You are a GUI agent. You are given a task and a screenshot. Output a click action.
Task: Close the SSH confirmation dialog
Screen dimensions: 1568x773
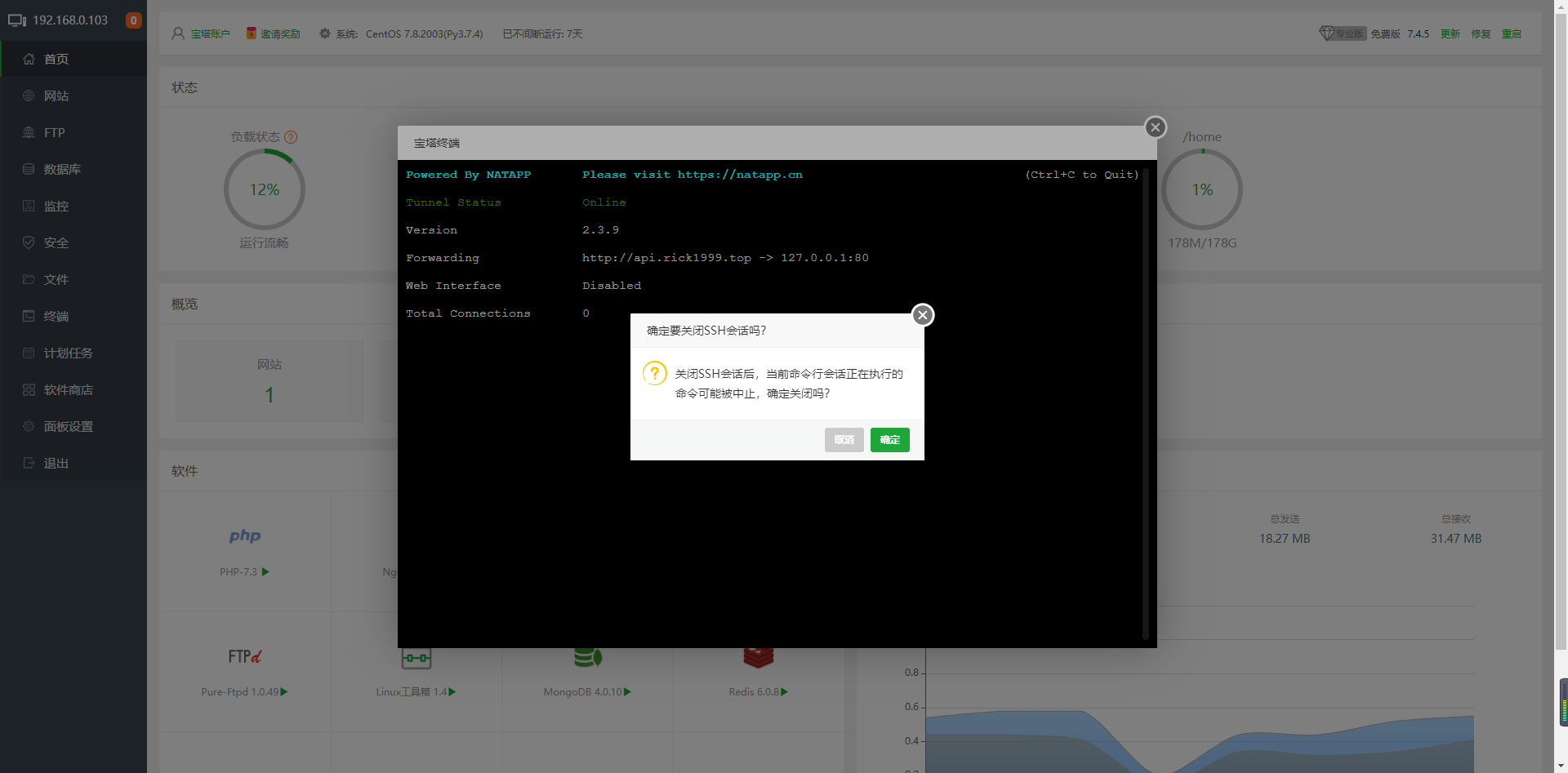[x=923, y=315]
